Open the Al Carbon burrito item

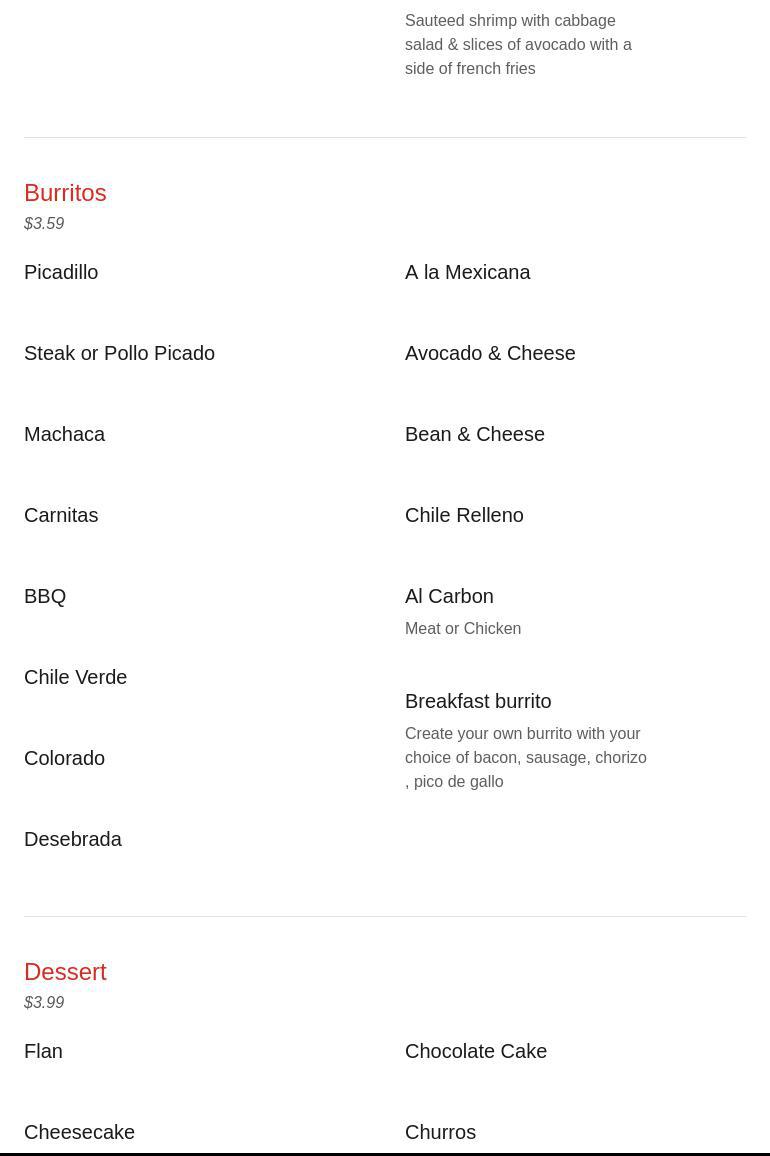449,596
